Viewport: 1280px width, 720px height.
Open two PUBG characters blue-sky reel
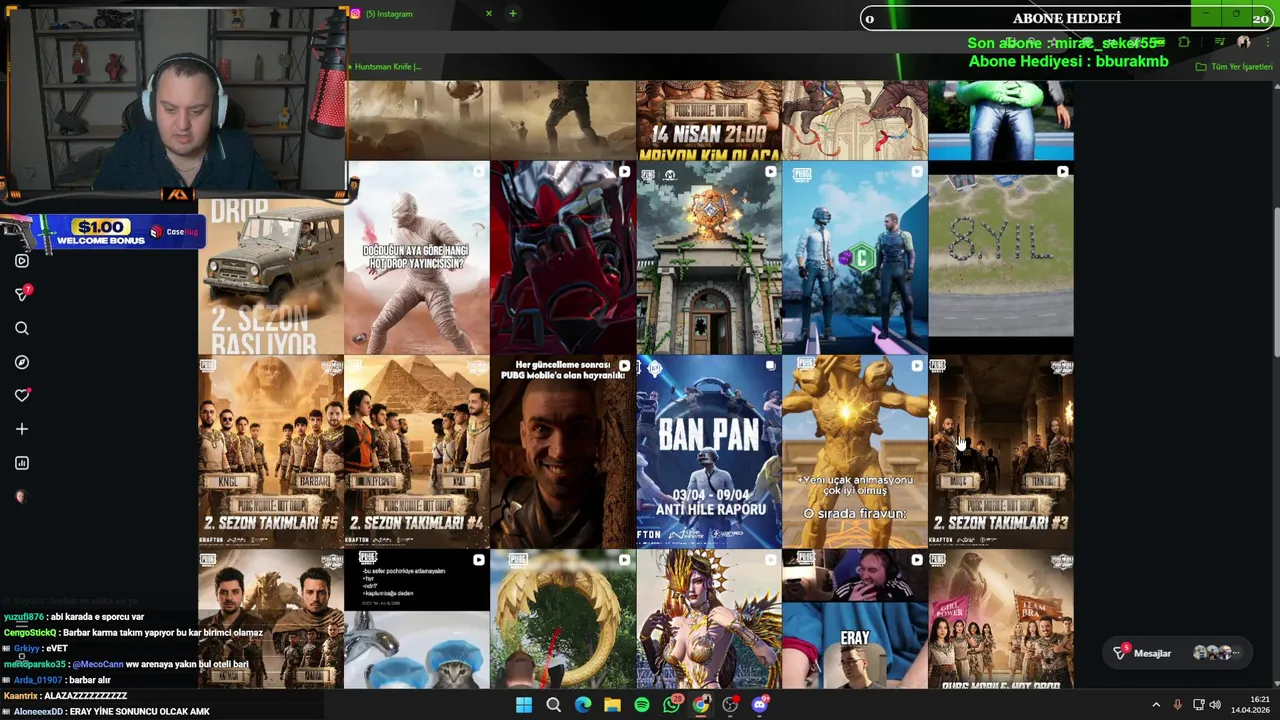coord(855,258)
